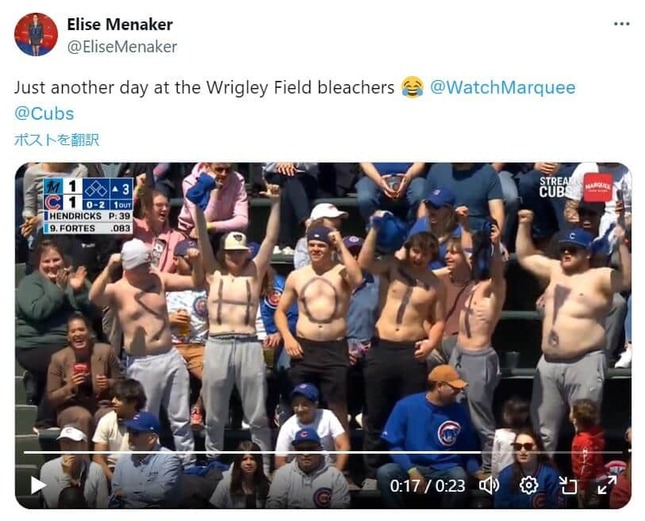Toggle picture-in-picture mode icon
Image resolution: width=645 pixels, height=521 pixels.
coord(568,486)
